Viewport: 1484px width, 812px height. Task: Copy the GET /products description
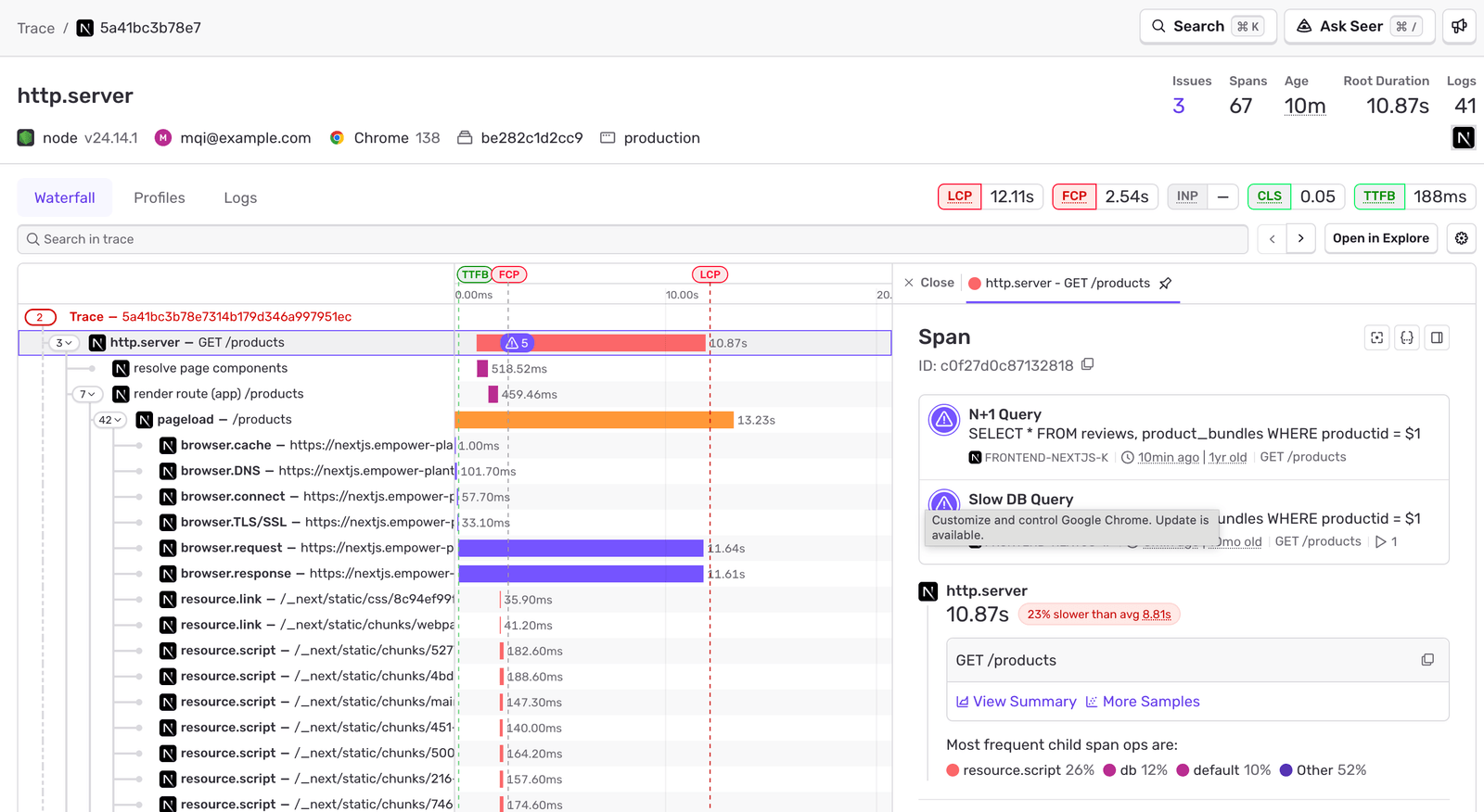pos(1427,660)
